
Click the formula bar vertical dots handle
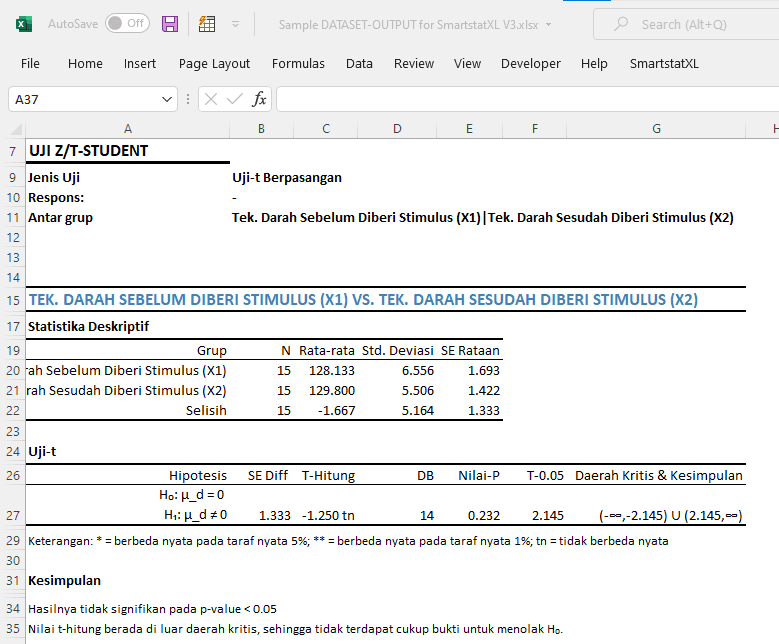click(x=188, y=99)
